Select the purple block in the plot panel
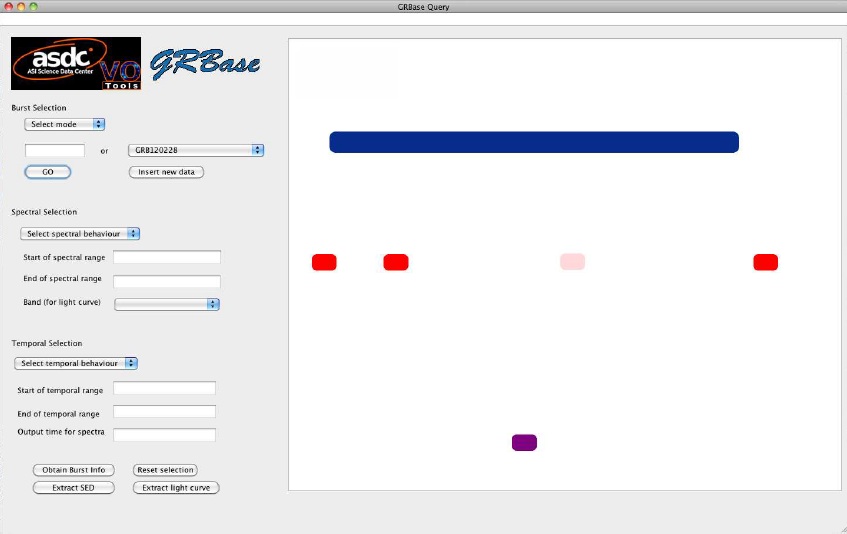The height and width of the screenshot is (534, 847). point(524,442)
